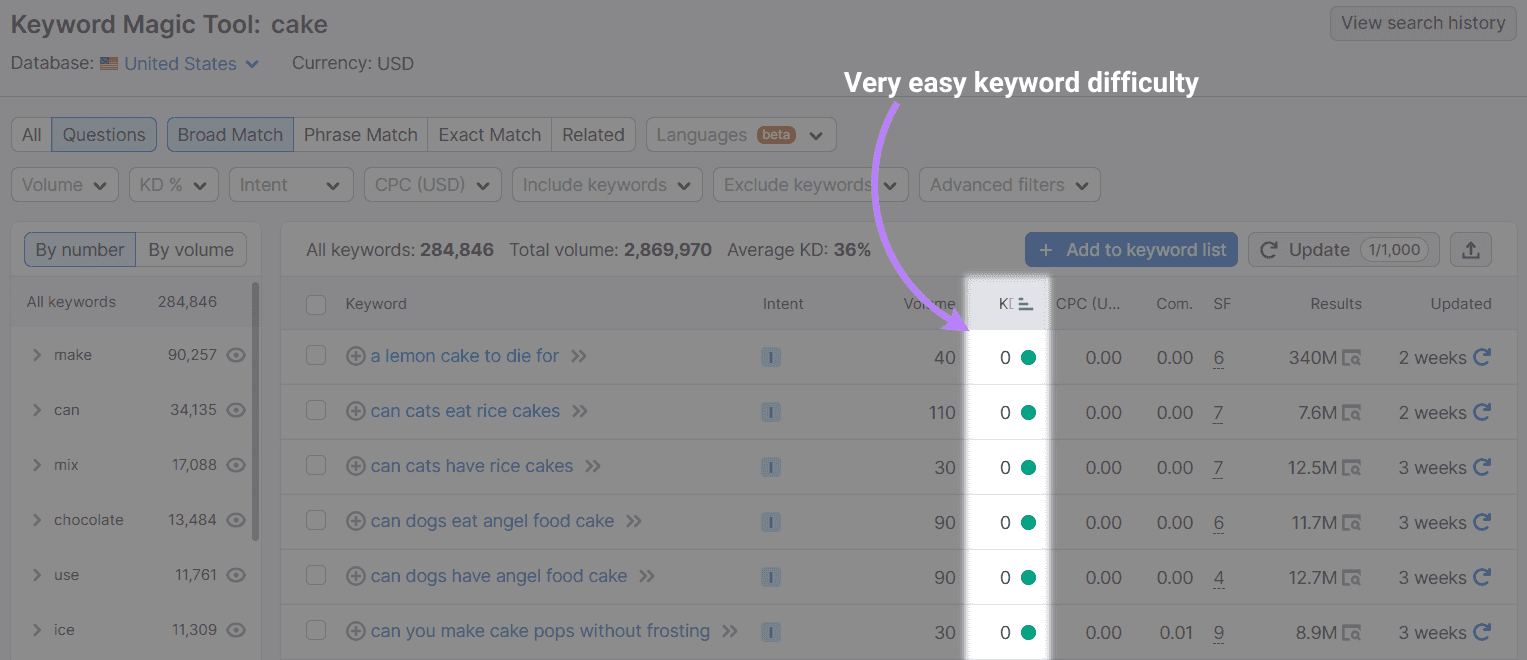1527x660 pixels.
Task: Toggle the eye icon for 'can' group
Action: coord(236,410)
